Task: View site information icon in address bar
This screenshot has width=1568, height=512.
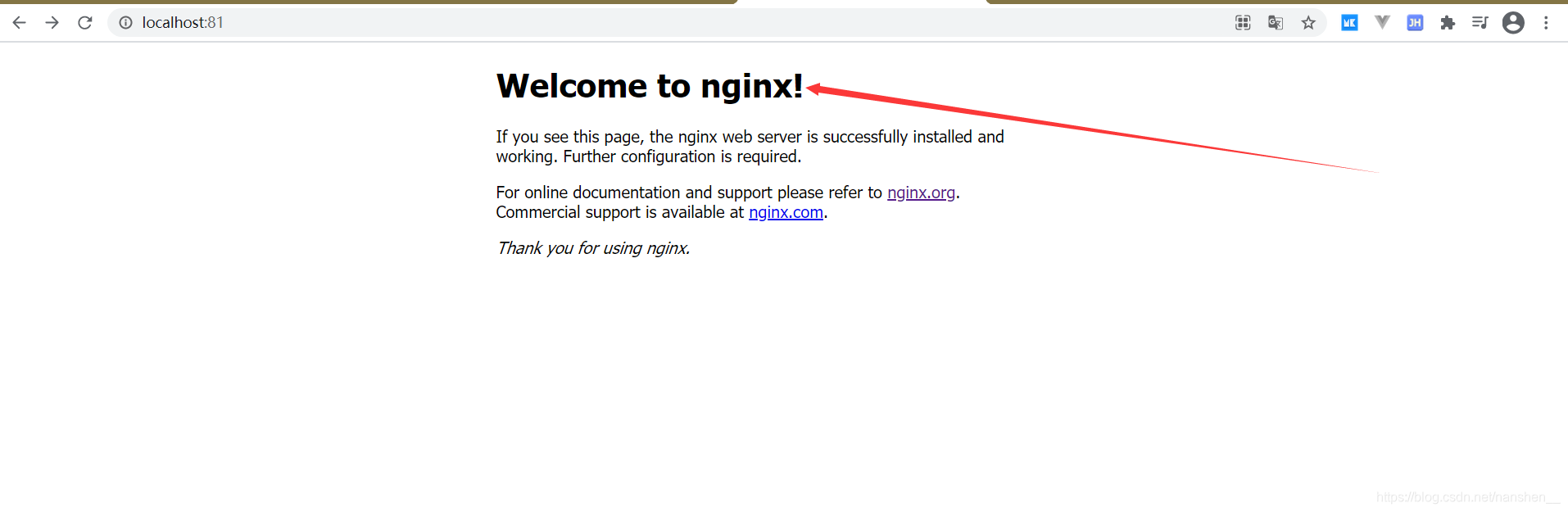Action: [125, 23]
